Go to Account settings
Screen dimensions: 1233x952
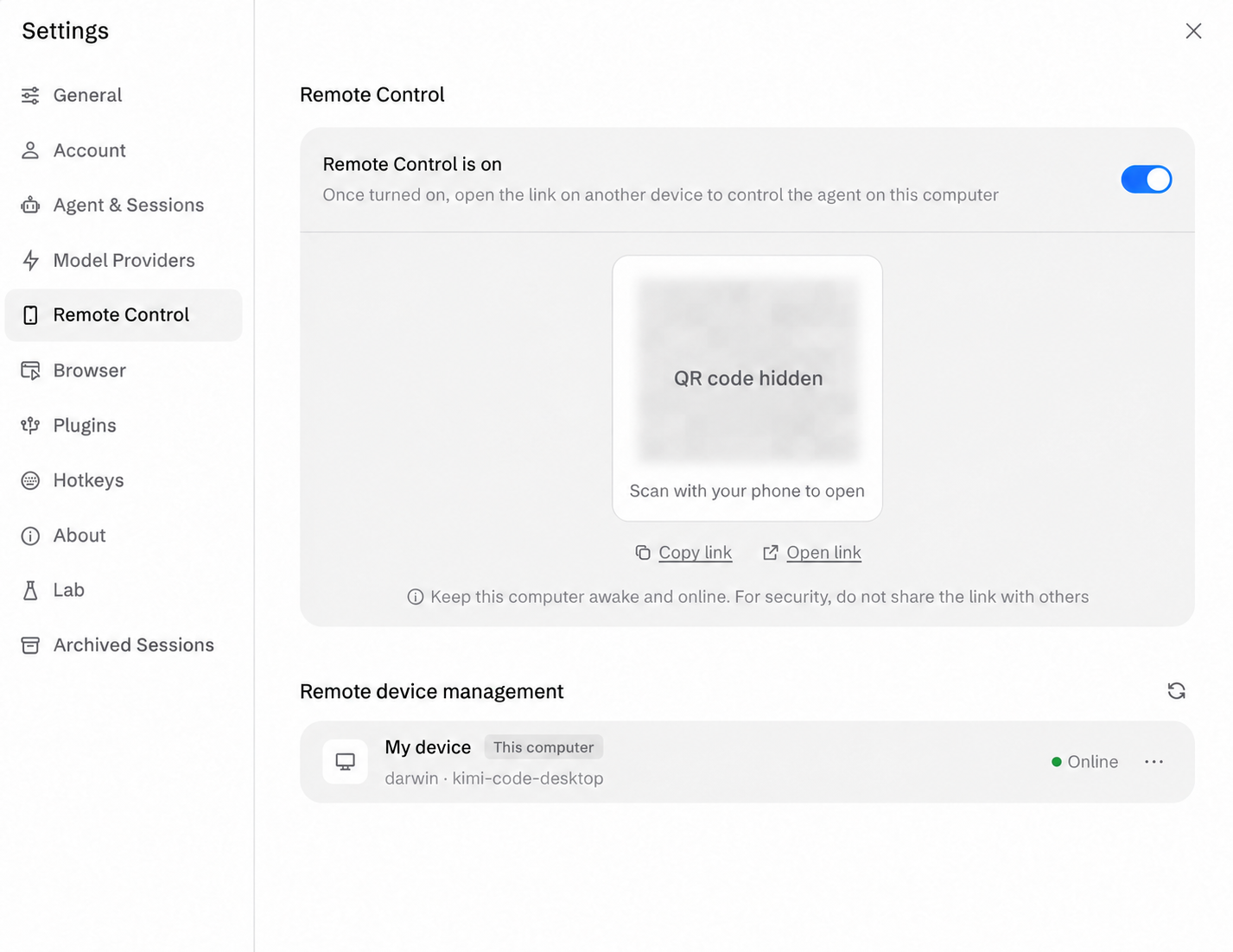click(124, 150)
